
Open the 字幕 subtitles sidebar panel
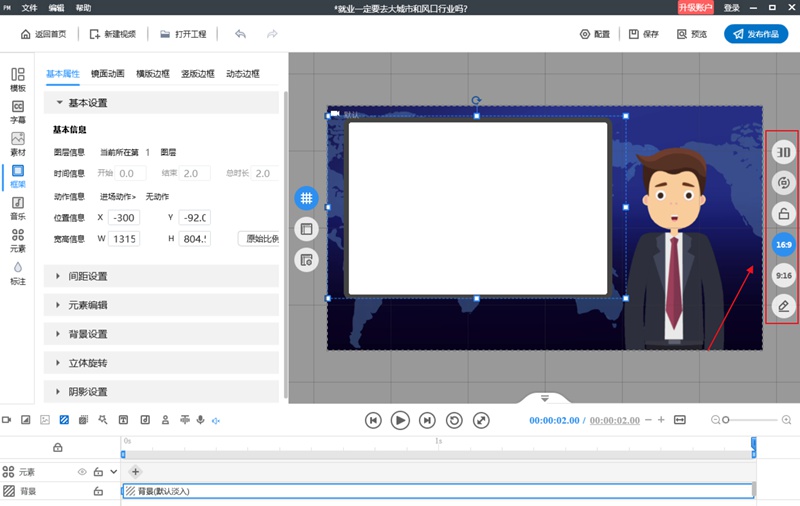tap(18, 112)
